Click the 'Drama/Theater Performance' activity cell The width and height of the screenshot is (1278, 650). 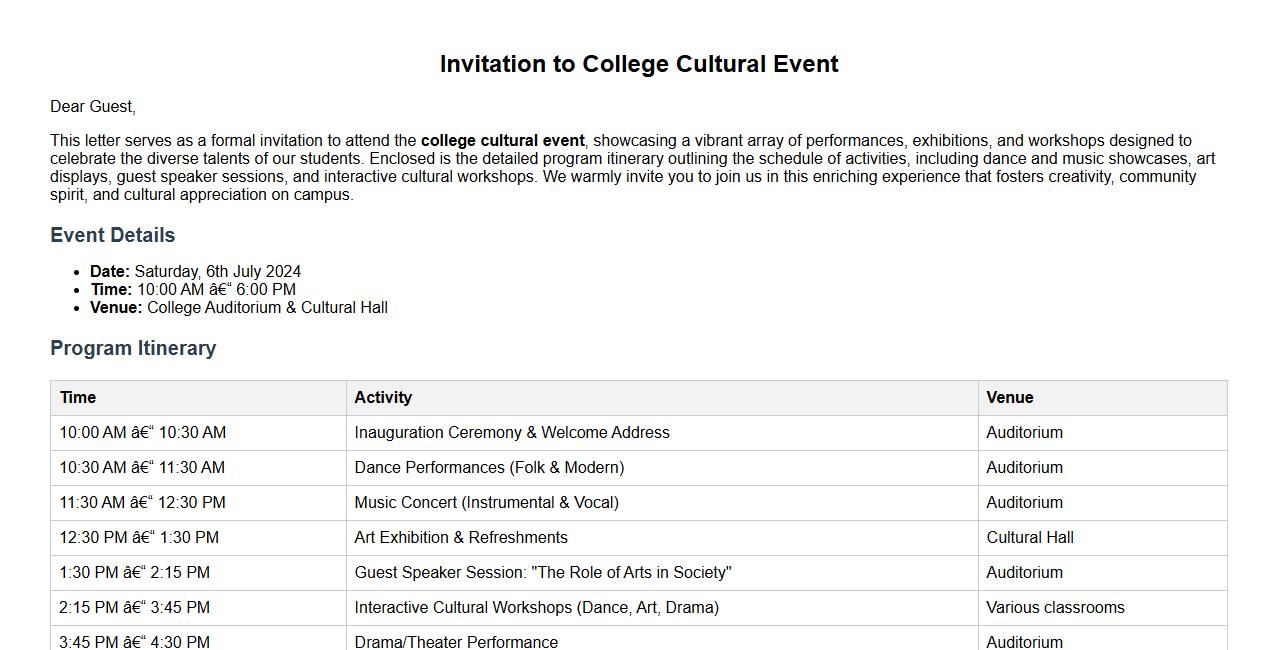pos(456,641)
